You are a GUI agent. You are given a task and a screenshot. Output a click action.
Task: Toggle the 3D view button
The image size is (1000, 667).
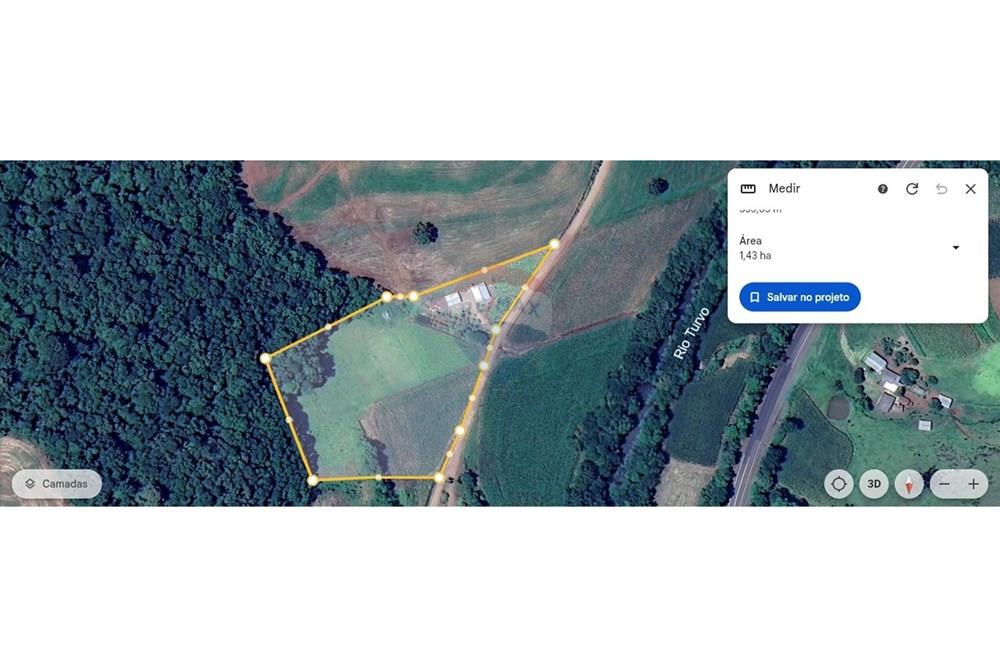[874, 484]
